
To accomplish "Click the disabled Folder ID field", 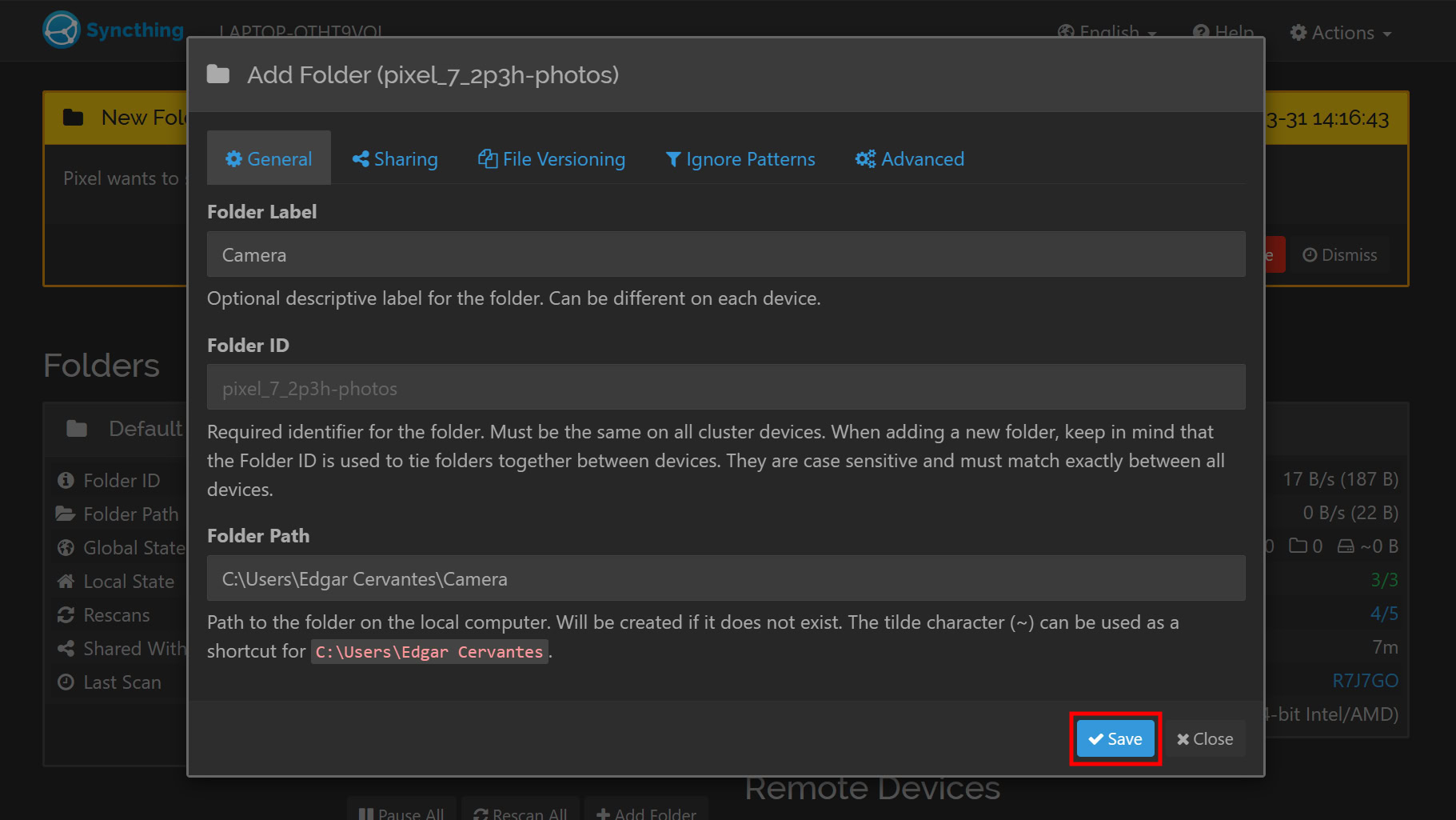I will click(x=725, y=388).
